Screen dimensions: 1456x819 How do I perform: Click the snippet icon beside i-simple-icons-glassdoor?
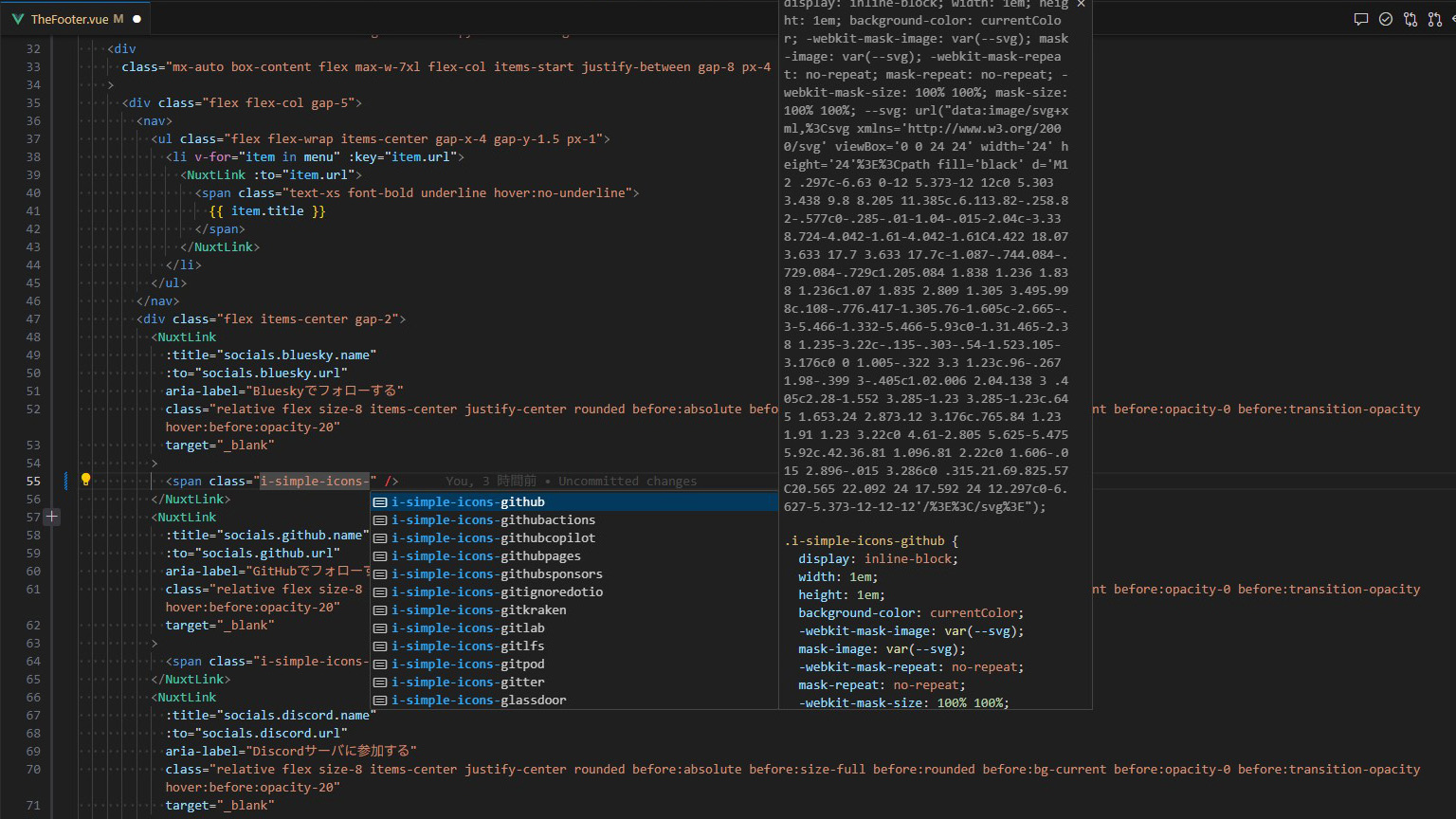coord(380,701)
